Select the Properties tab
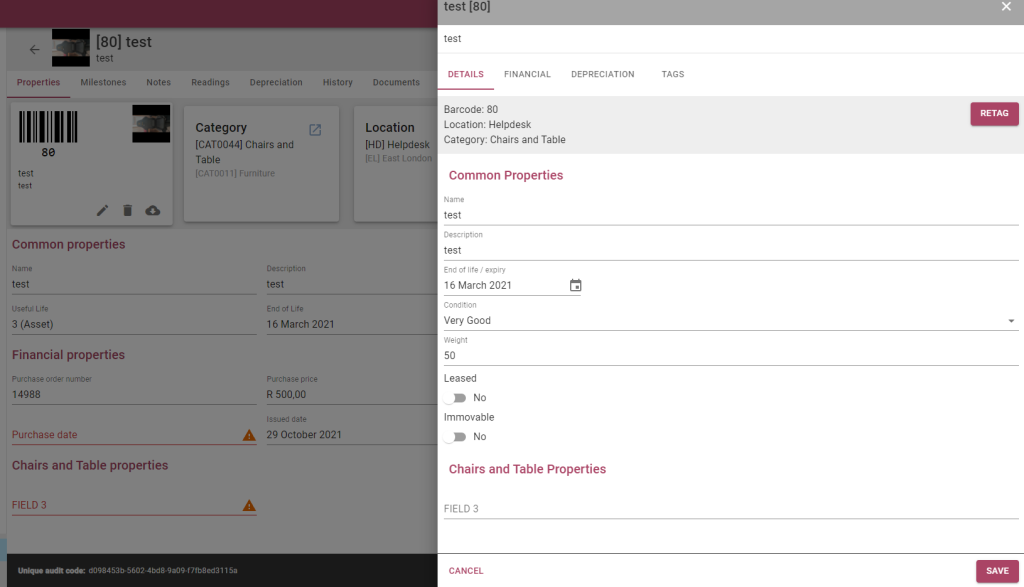The image size is (1024, 587). (x=39, y=83)
